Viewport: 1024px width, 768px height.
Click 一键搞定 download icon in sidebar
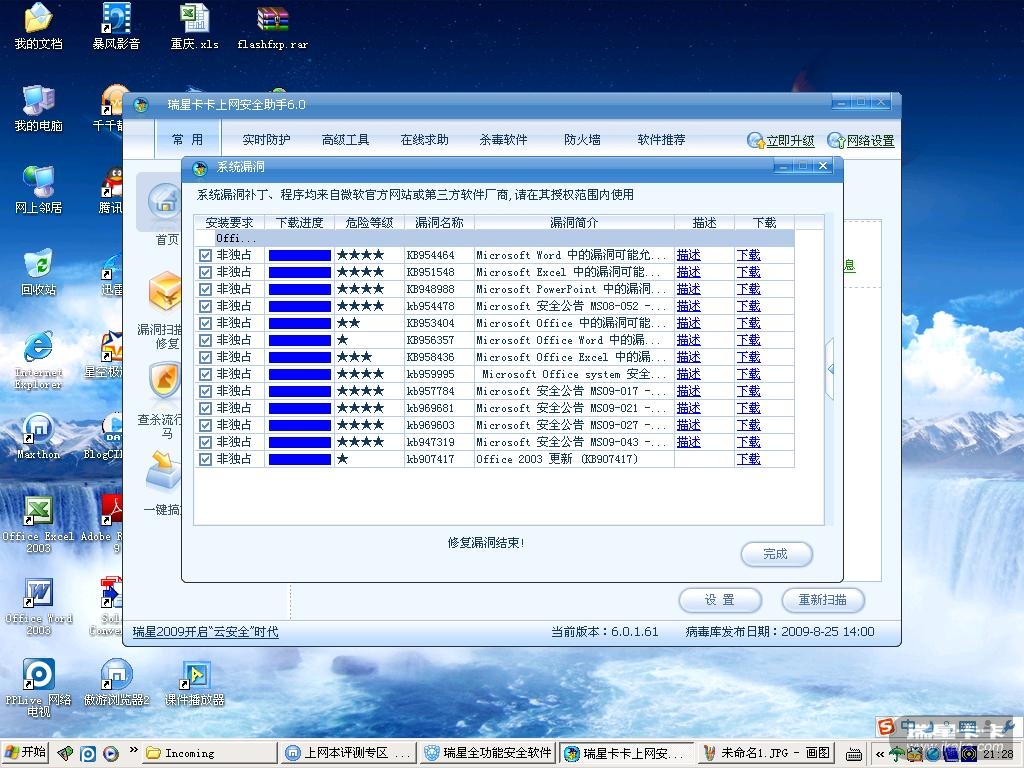(163, 470)
